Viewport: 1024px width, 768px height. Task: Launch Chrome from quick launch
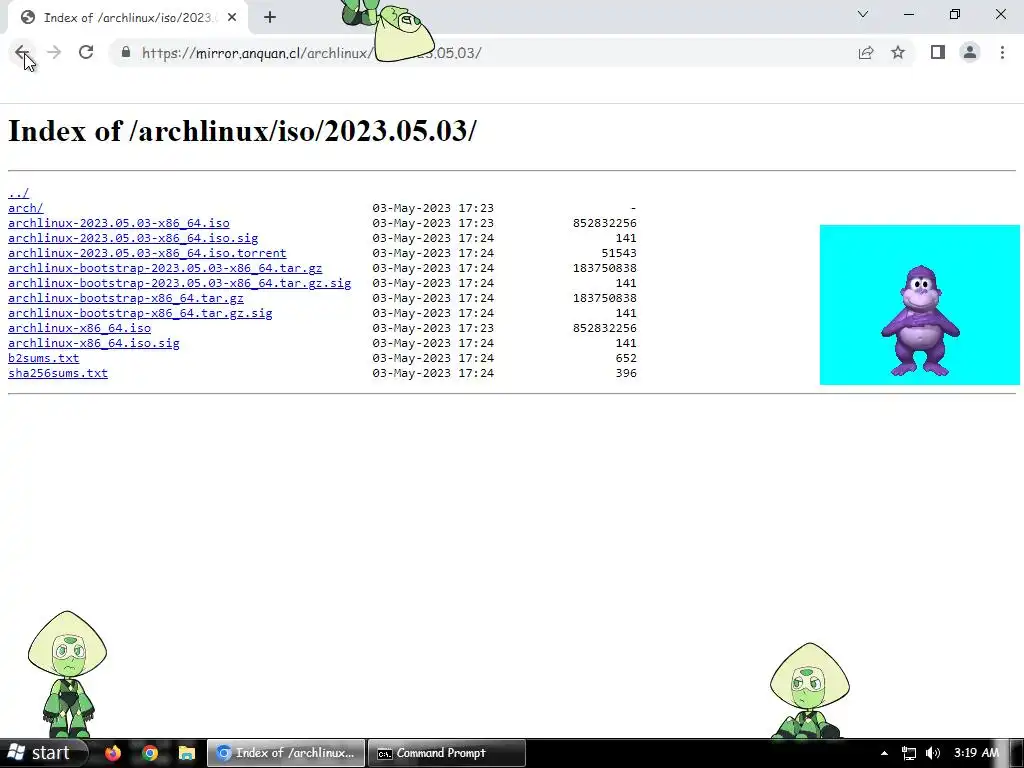click(150, 753)
